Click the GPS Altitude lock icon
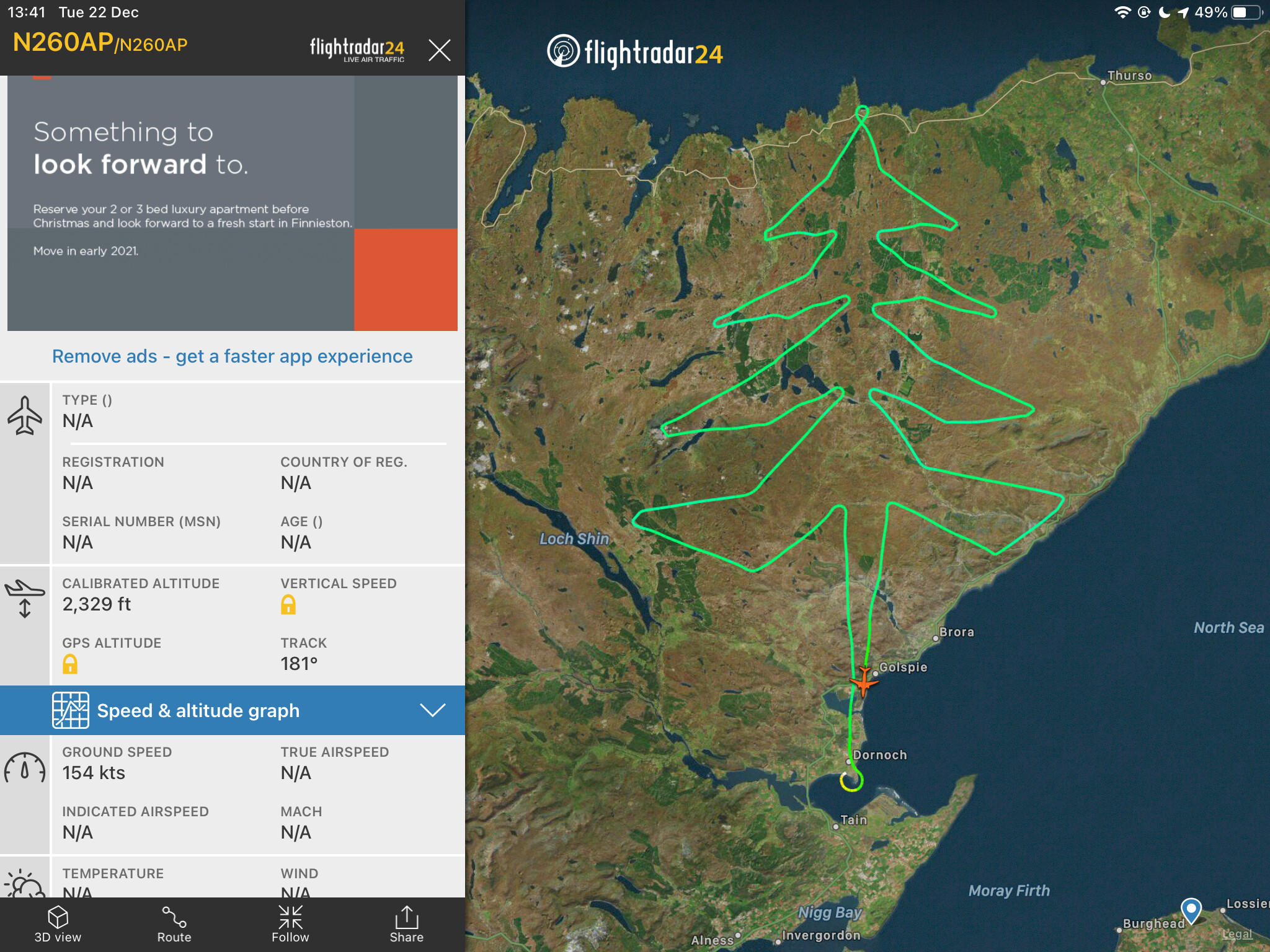The height and width of the screenshot is (952, 1270). point(70,664)
